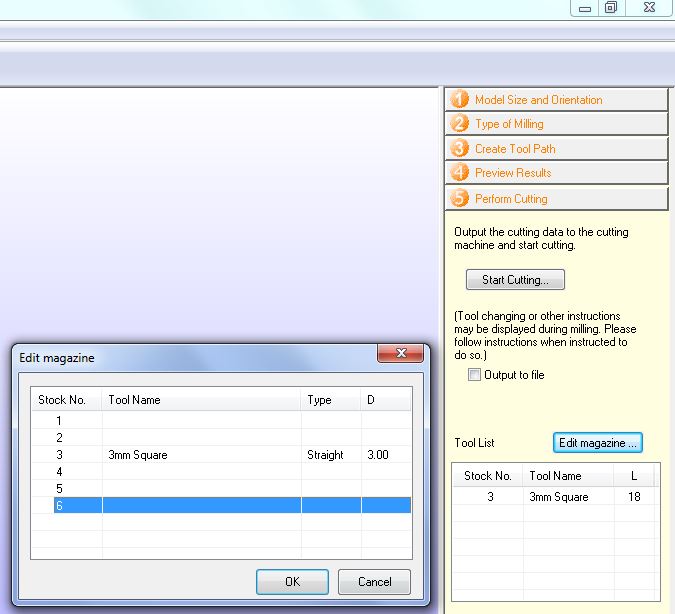The image size is (675, 614).
Task: Minimize the main application window
Action: coord(585,8)
